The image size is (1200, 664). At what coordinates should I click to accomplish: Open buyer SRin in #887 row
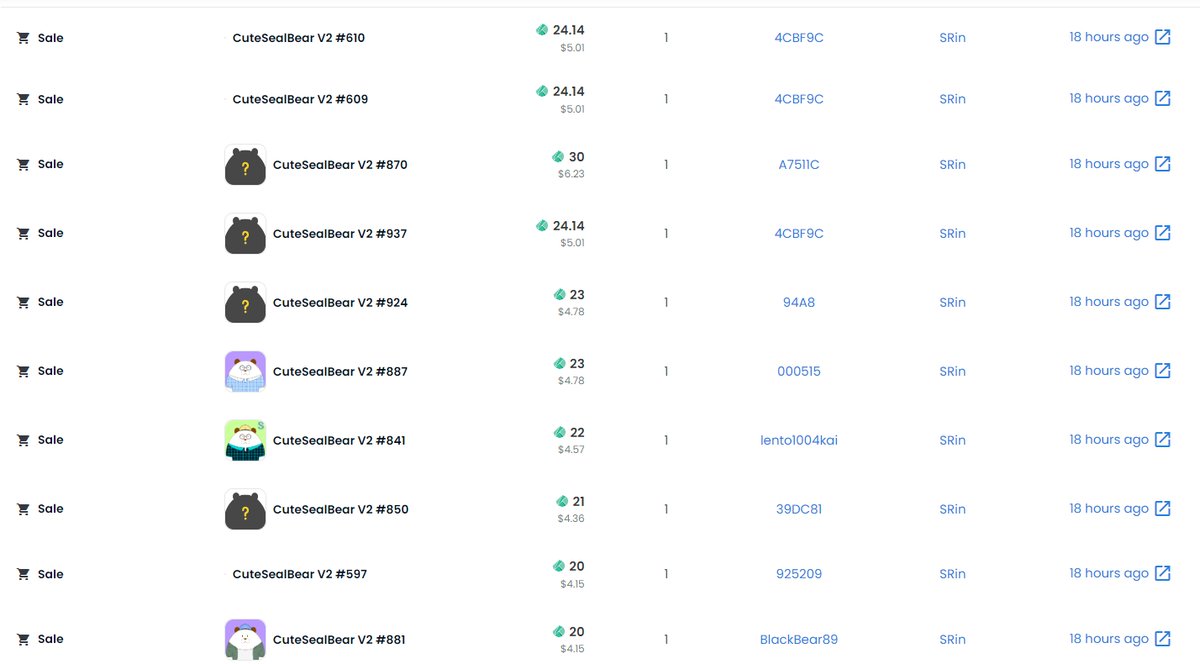pyautogui.click(x=952, y=371)
